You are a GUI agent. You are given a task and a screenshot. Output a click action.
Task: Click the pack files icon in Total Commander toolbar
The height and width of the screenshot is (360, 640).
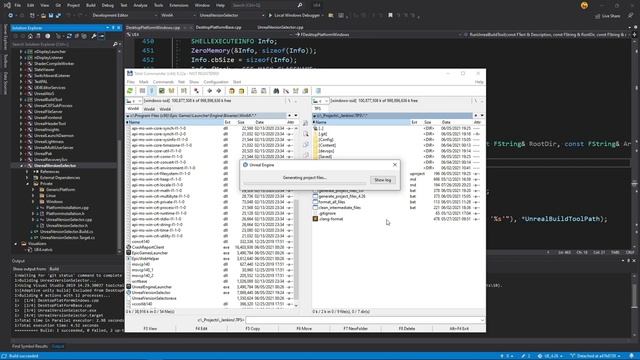click(231, 91)
